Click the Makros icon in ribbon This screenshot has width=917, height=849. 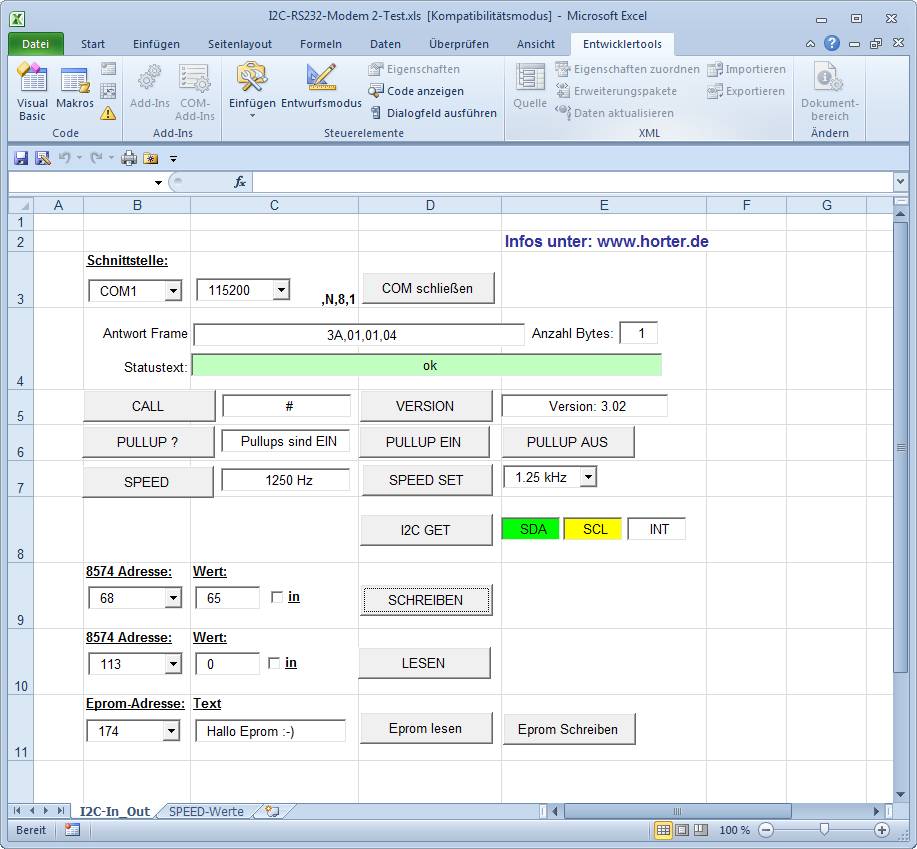pos(75,90)
